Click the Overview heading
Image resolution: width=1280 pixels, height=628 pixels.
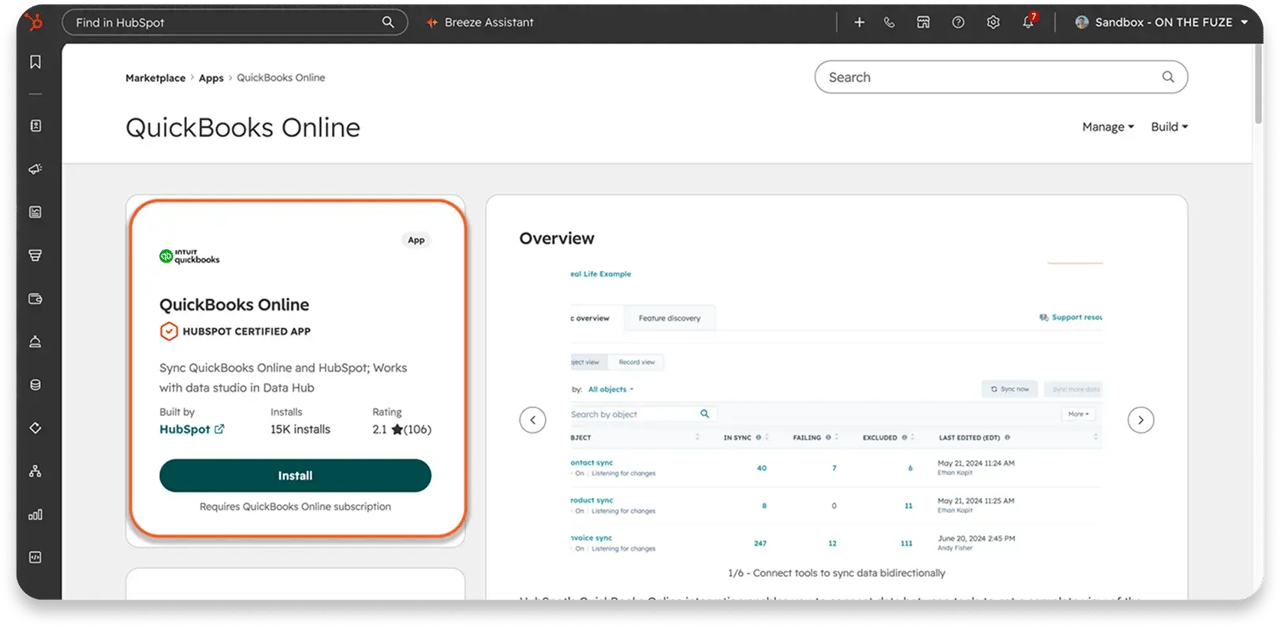(557, 238)
